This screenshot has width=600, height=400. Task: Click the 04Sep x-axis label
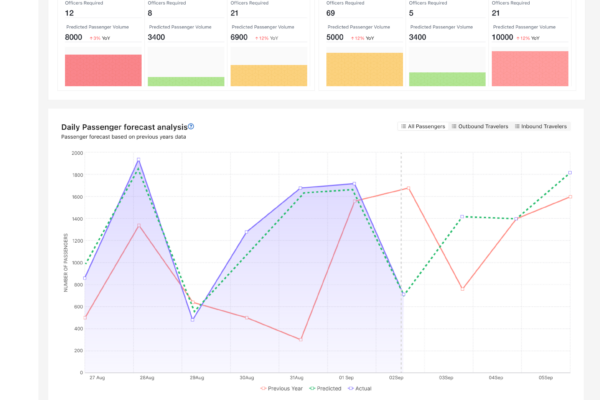496,378
